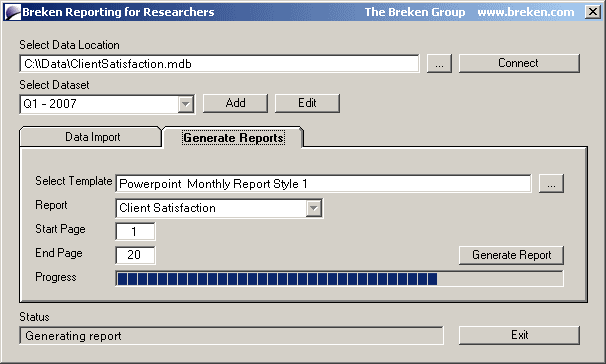Screen dimensions: 606x364
Task: Click the Generating report status field
Action: coord(231,336)
